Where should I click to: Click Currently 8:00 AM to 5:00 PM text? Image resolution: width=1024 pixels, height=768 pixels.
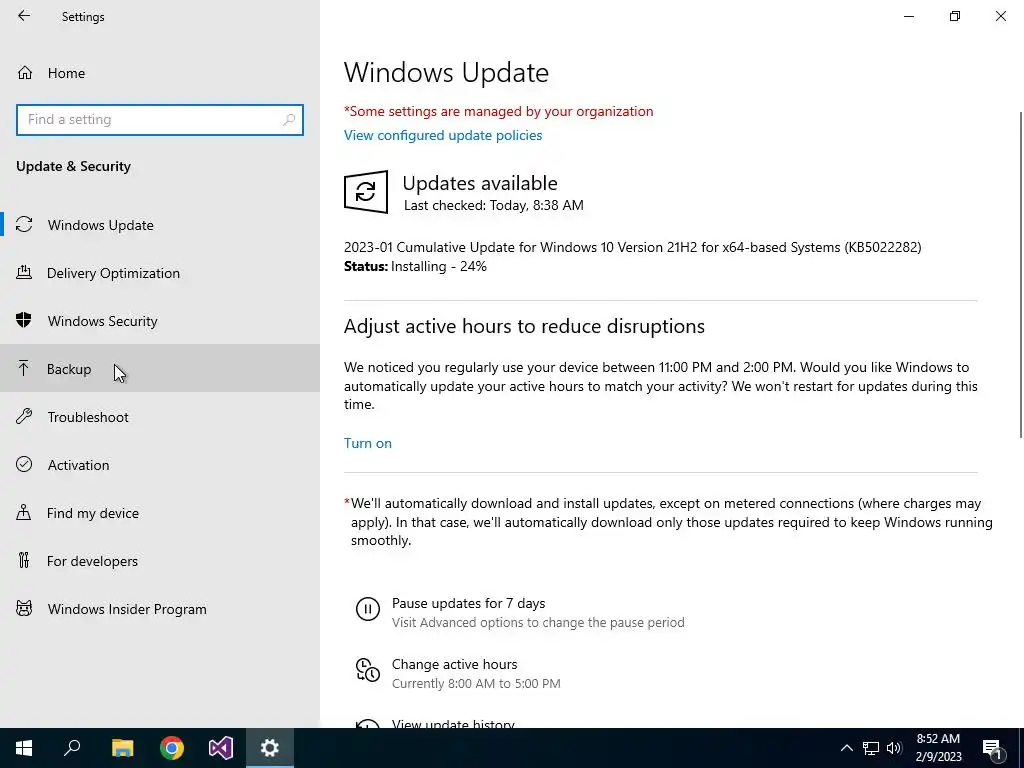pos(476,683)
